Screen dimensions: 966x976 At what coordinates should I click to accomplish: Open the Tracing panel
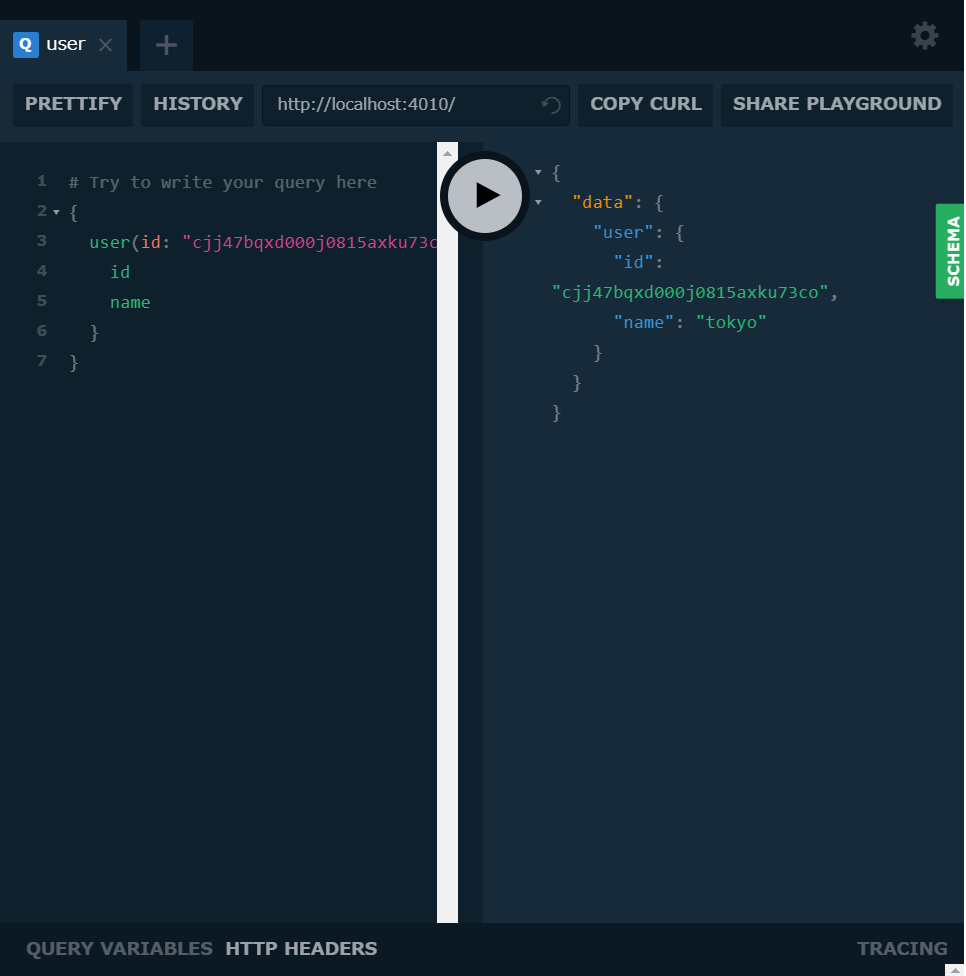tap(902, 948)
